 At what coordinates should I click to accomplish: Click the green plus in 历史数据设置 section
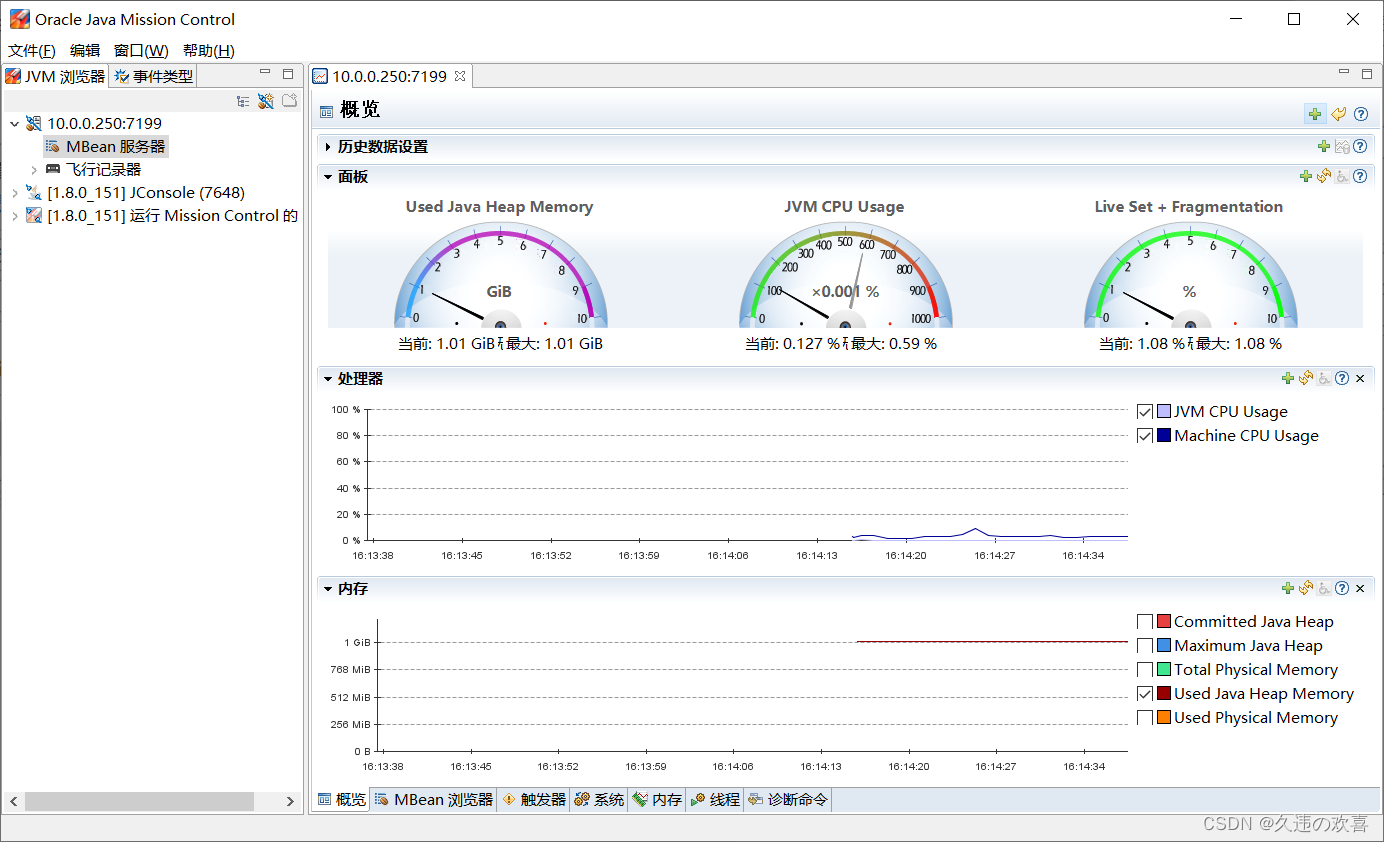(x=1324, y=147)
